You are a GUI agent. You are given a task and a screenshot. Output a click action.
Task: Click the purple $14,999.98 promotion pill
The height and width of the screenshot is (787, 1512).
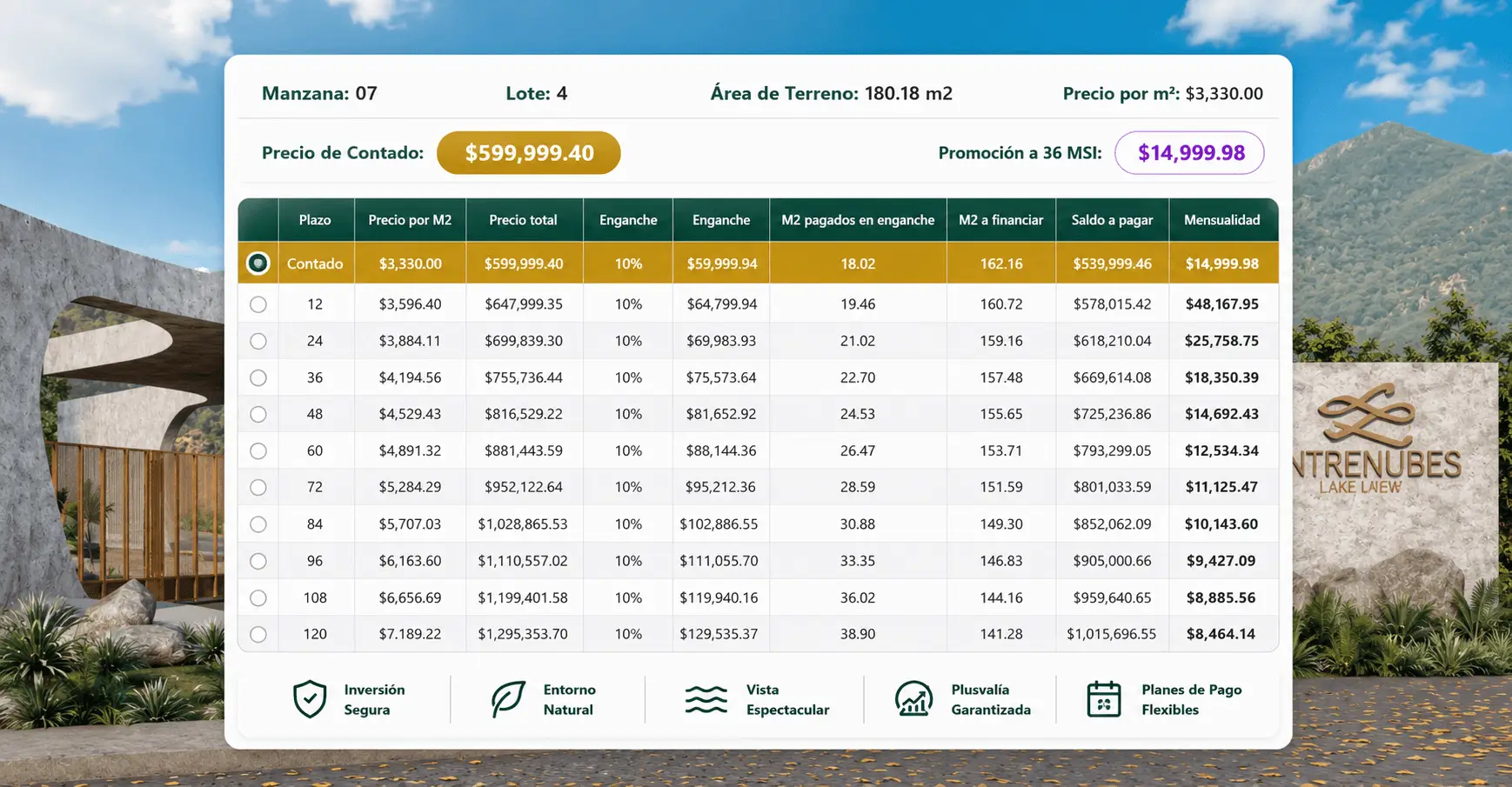coord(1190,153)
